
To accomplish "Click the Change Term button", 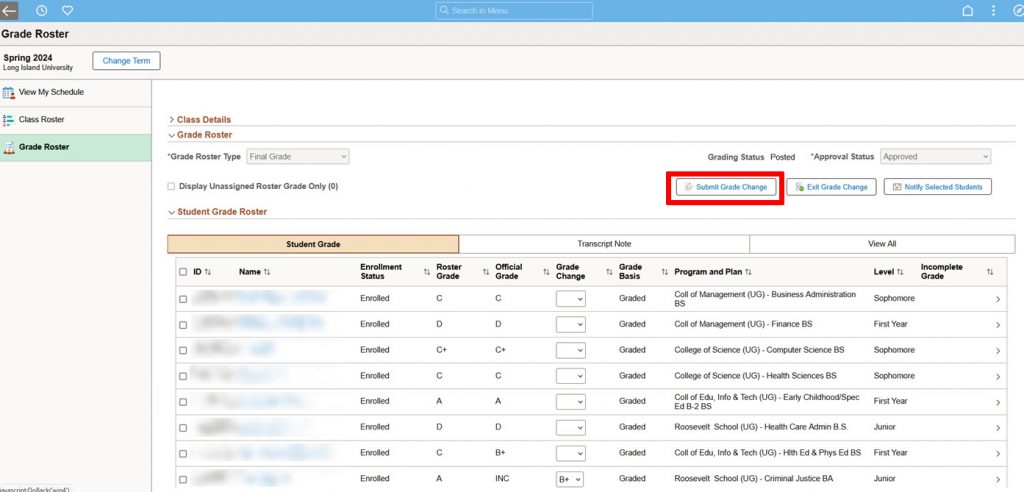I will tap(126, 61).
